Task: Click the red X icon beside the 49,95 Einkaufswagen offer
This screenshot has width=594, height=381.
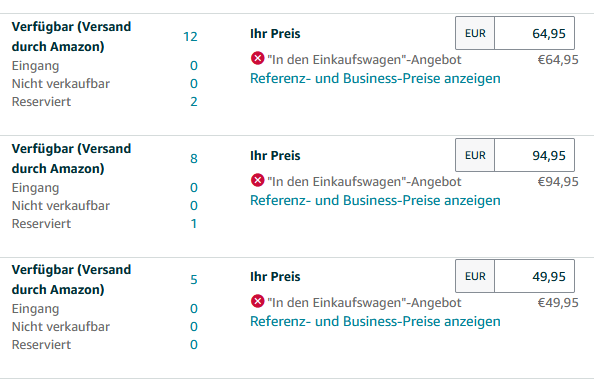Action: pos(258,301)
